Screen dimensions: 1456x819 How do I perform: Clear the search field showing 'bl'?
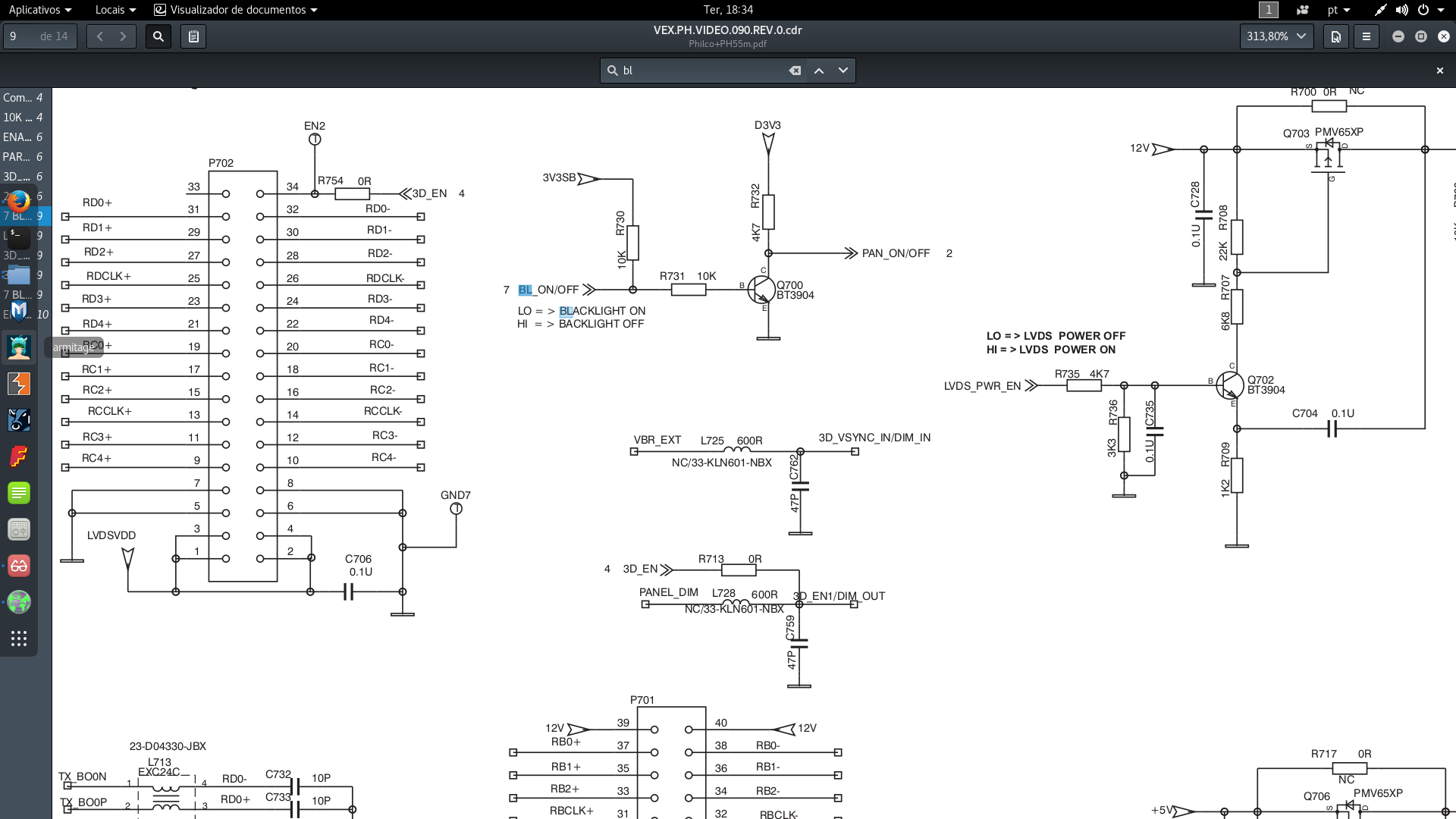(x=795, y=70)
